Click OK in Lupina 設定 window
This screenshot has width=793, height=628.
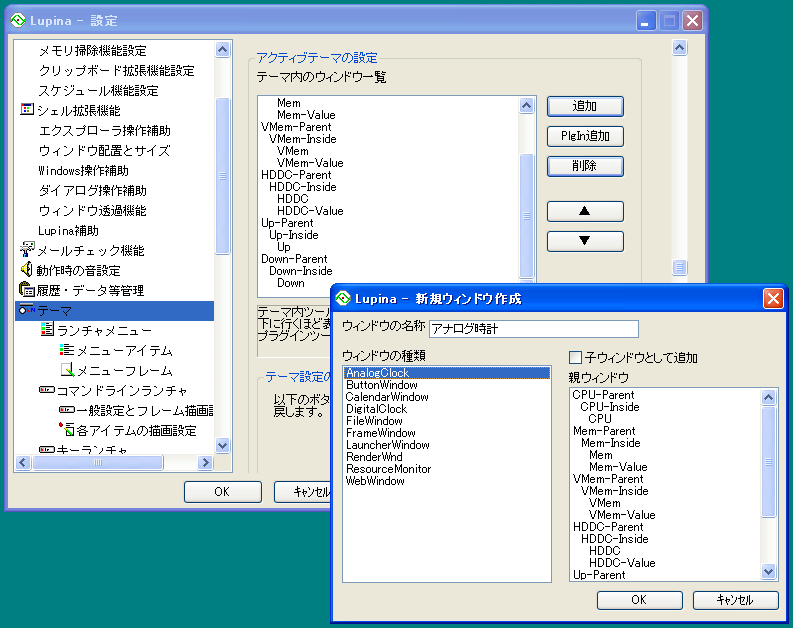tap(223, 491)
